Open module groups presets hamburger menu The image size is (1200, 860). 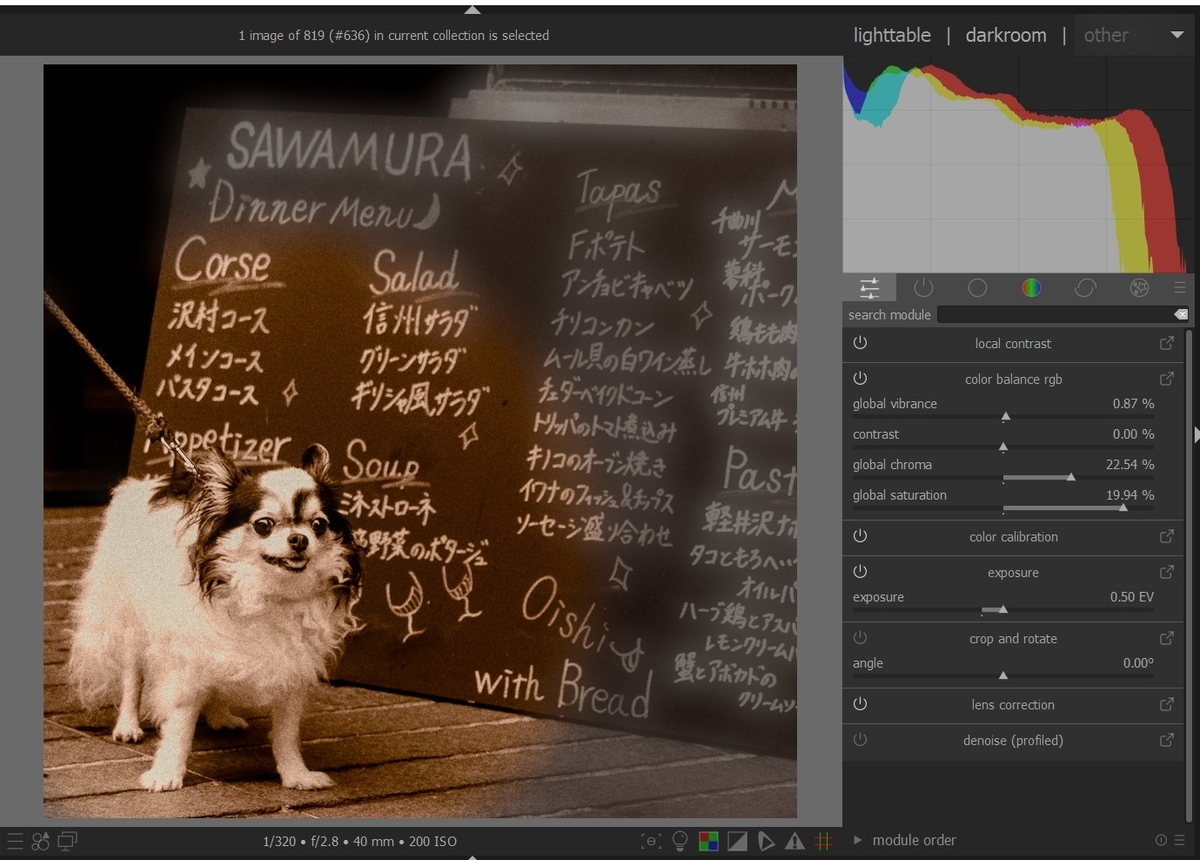(1180, 288)
